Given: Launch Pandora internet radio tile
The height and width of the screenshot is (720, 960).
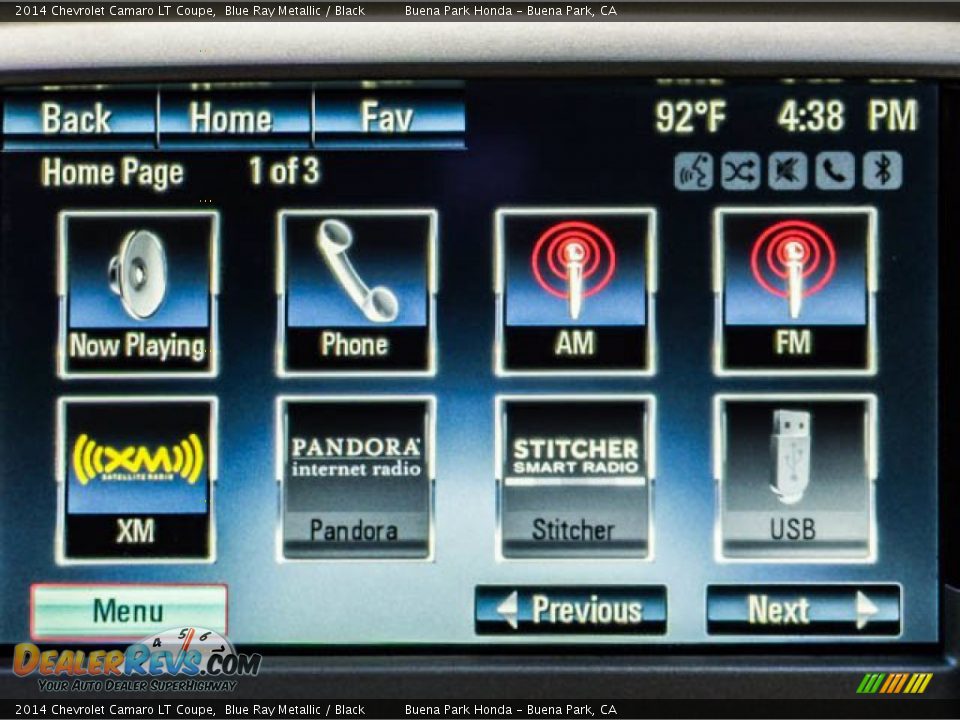Looking at the screenshot, I should tap(356, 479).
